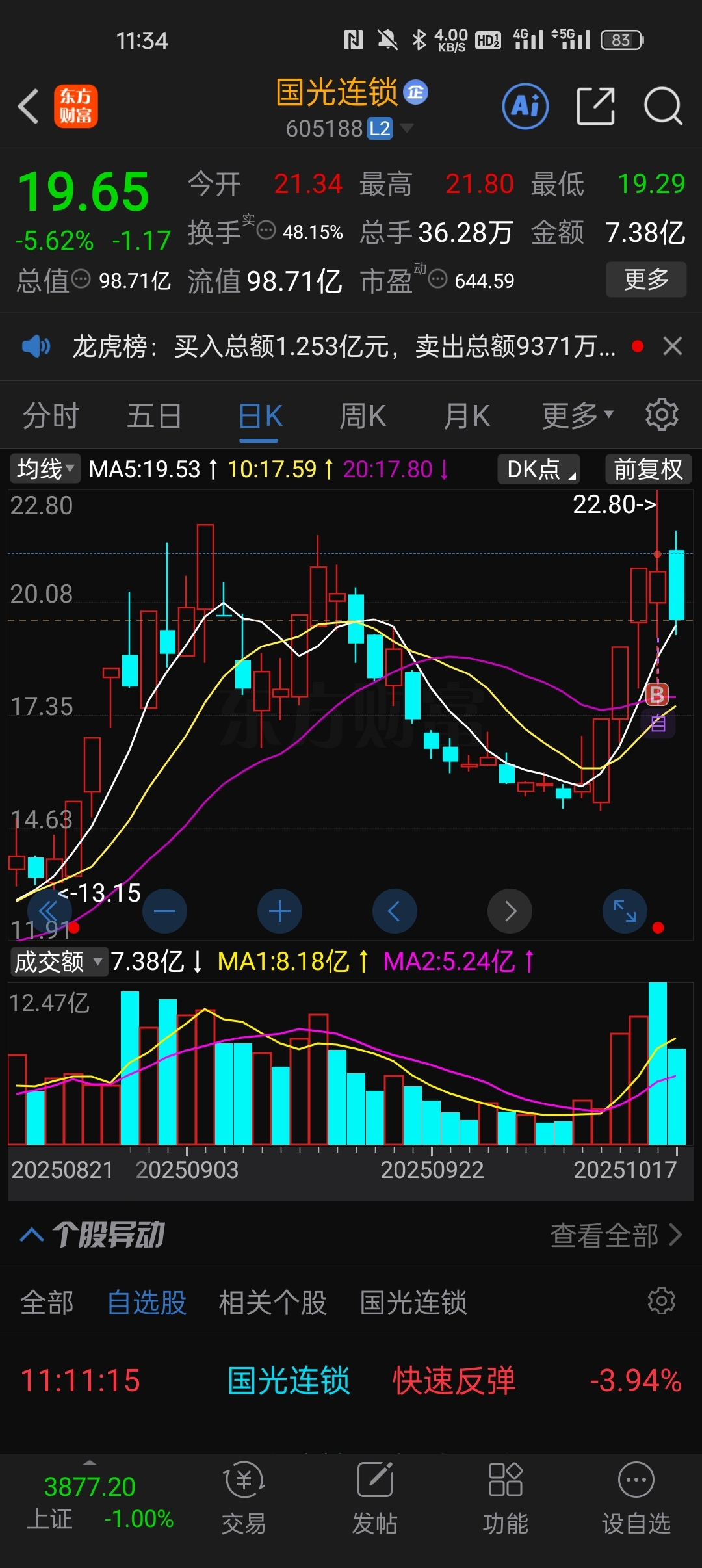Image resolution: width=702 pixels, height=1568 pixels.
Task: Tap the B buy-point marker
Action: point(657,695)
